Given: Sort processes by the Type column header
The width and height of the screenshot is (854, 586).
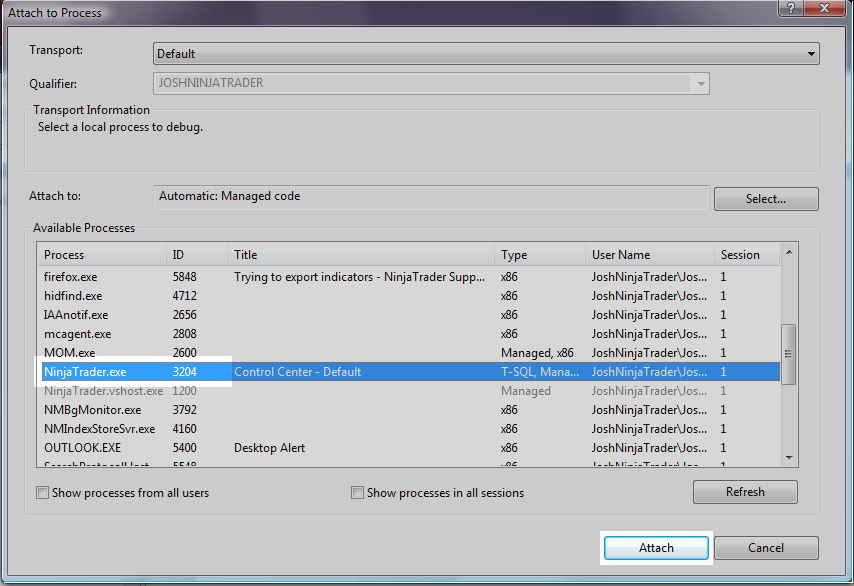Looking at the screenshot, I should (x=538, y=254).
